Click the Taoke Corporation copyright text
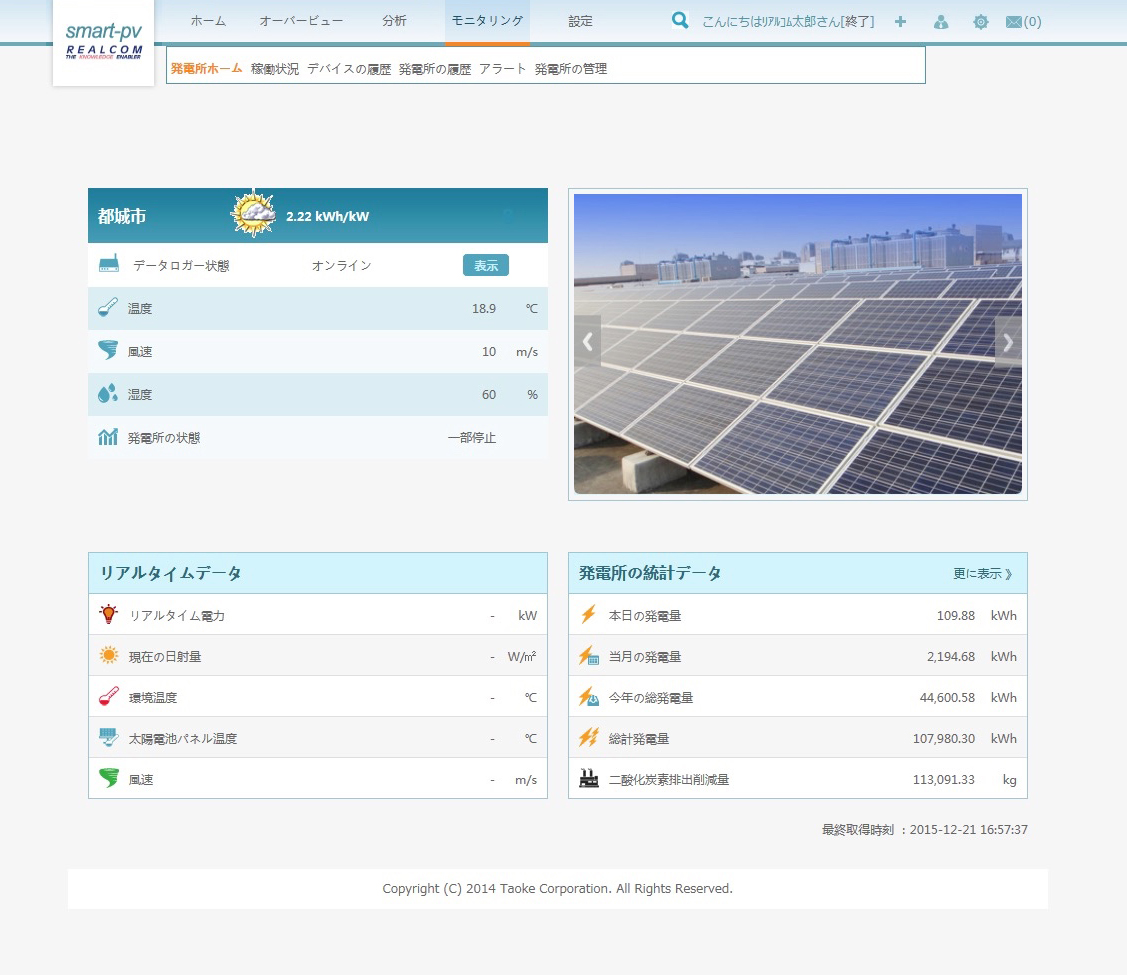The height and width of the screenshot is (975, 1127). [x=557, y=889]
